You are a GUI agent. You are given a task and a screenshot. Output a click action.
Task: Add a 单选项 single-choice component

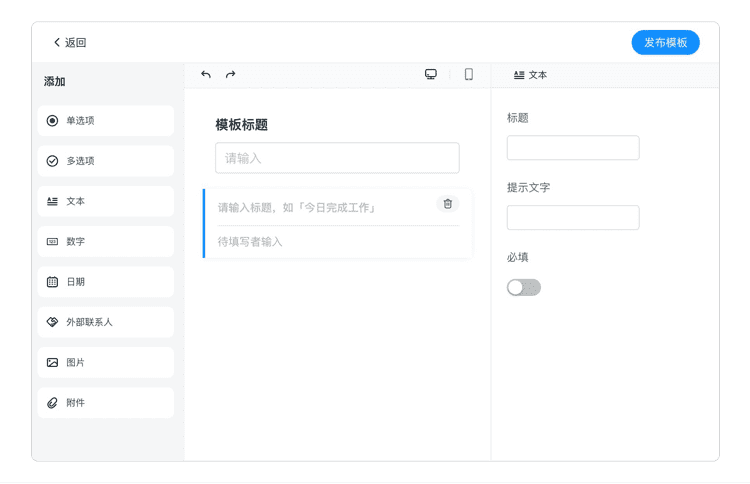(x=106, y=121)
